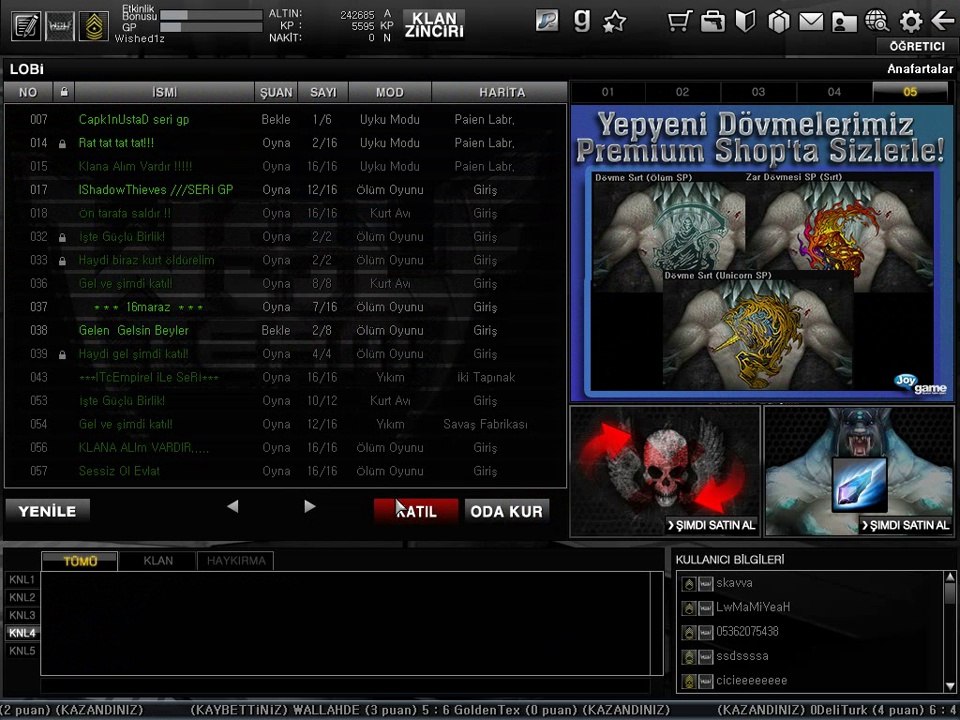960x720 pixels.
Task: Open the notepad quest icon at top left
Action: pos(26,26)
